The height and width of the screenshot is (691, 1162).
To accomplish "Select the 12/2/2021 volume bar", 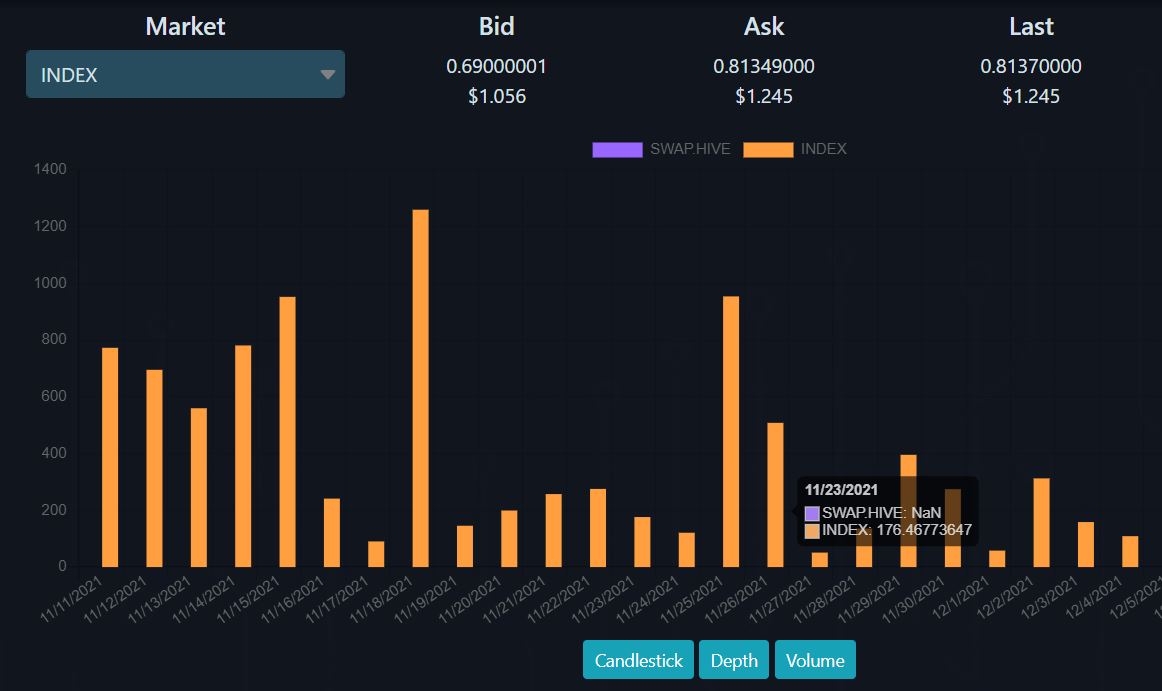I will coord(1041,523).
